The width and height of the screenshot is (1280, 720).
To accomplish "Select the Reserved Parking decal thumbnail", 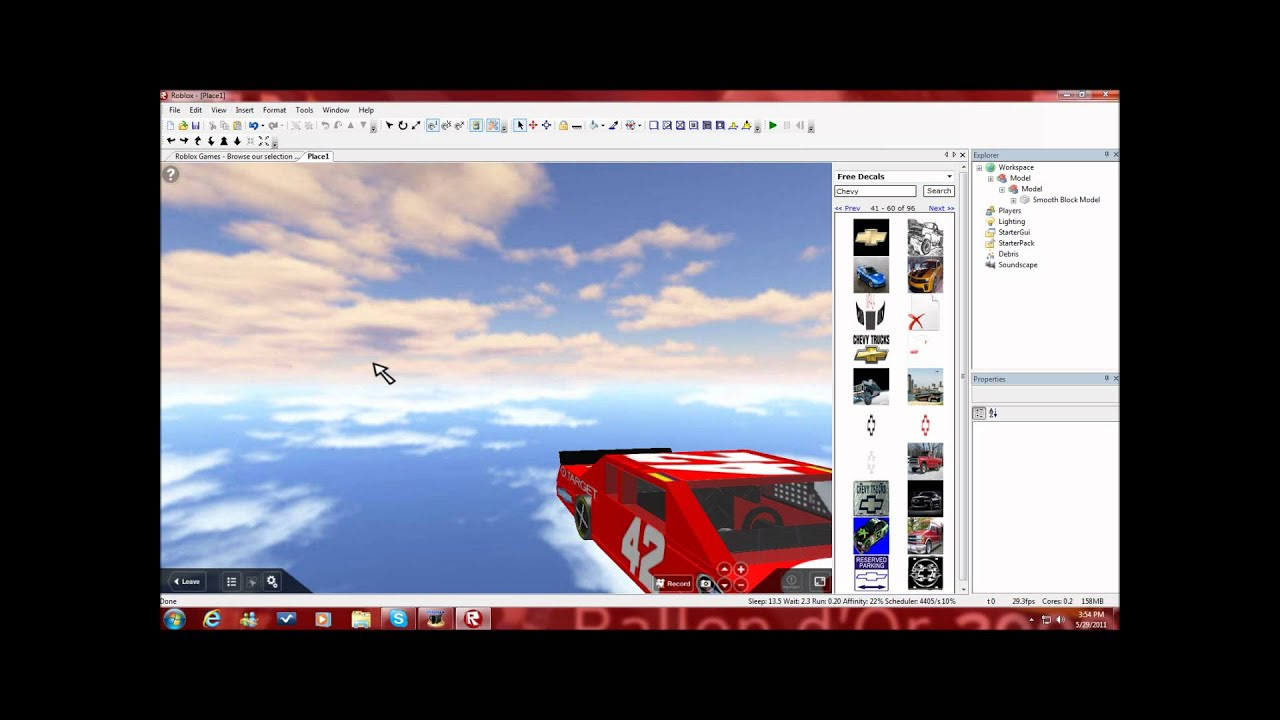I will coord(871,573).
